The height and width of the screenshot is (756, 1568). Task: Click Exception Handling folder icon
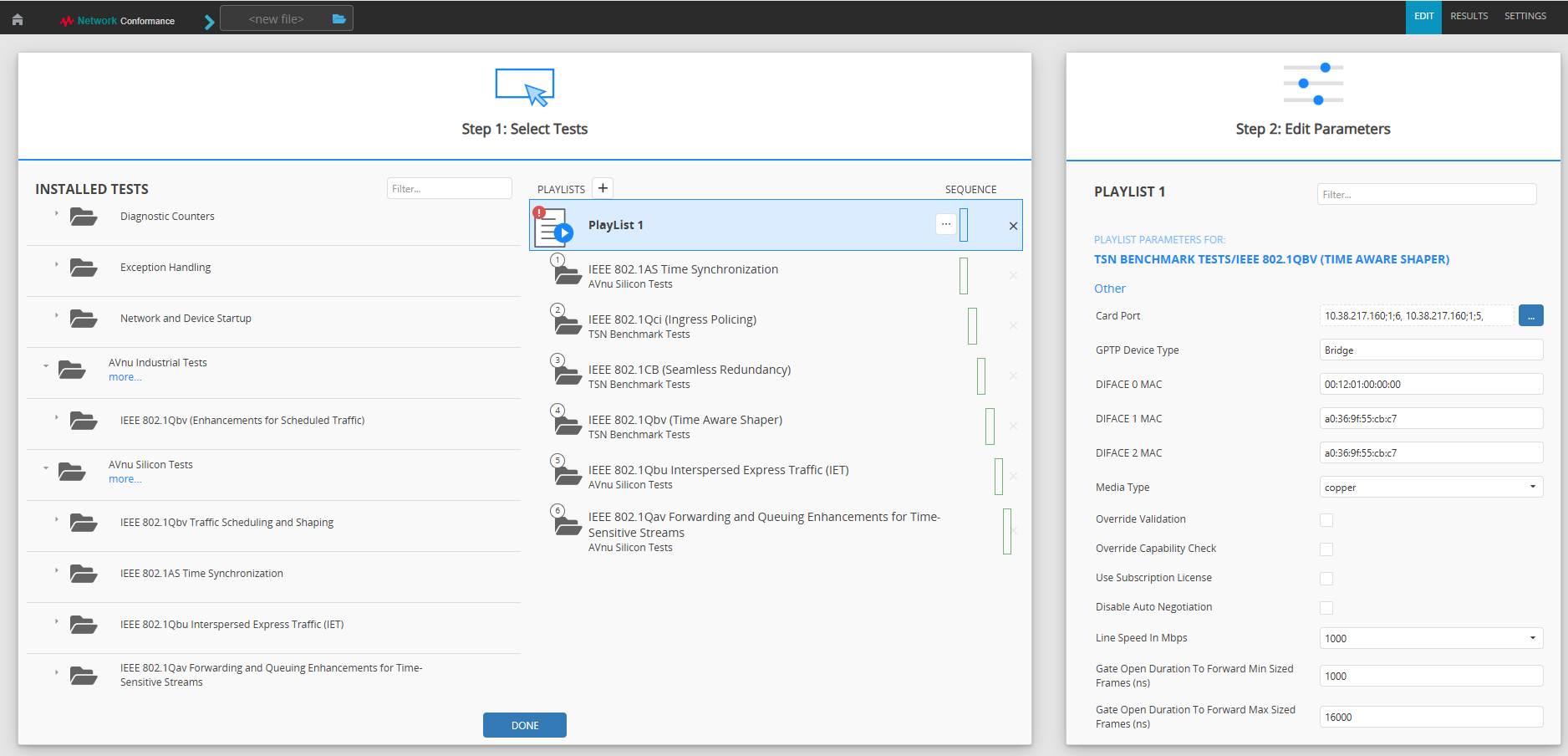click(84, 268)
